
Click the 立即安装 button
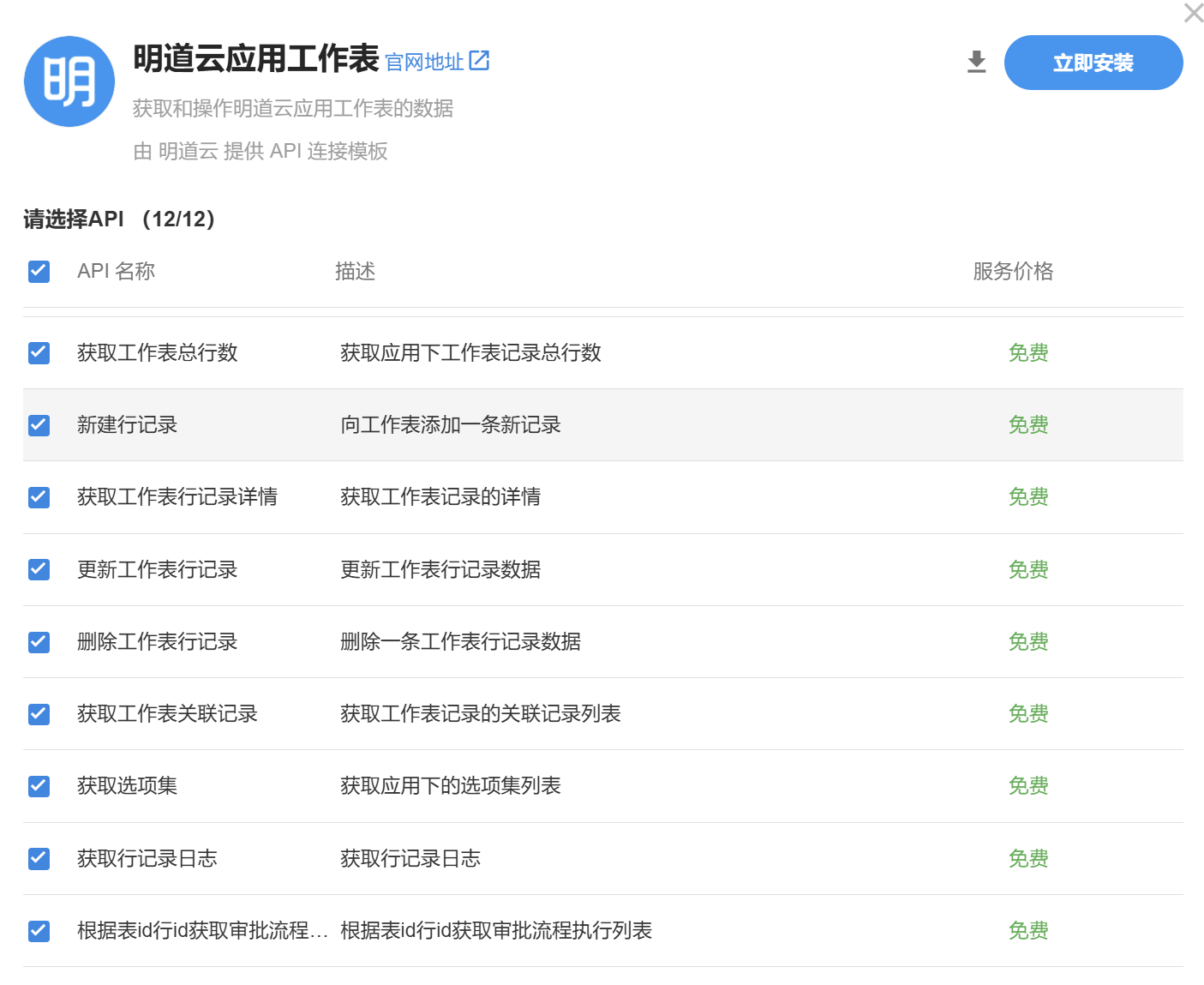(x=1093, y=63)
